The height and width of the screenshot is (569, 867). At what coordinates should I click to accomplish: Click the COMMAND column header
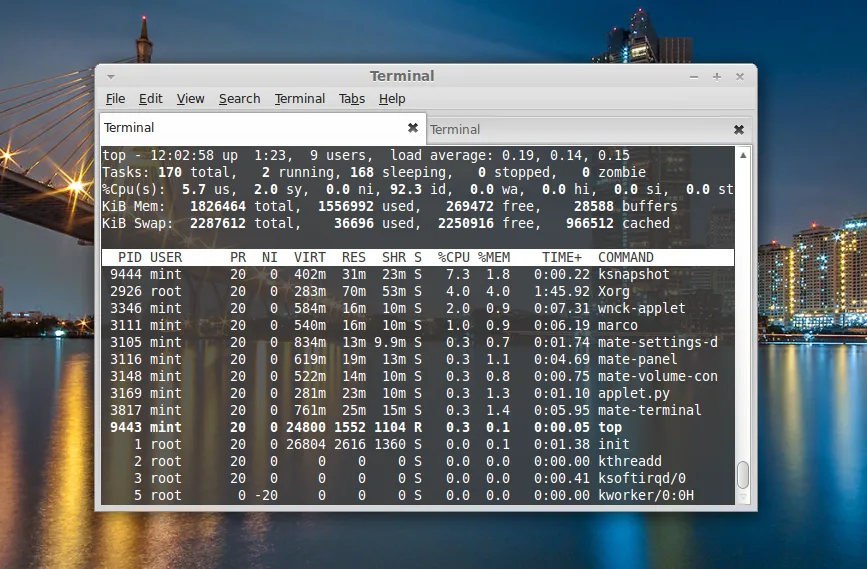point(626,257)
